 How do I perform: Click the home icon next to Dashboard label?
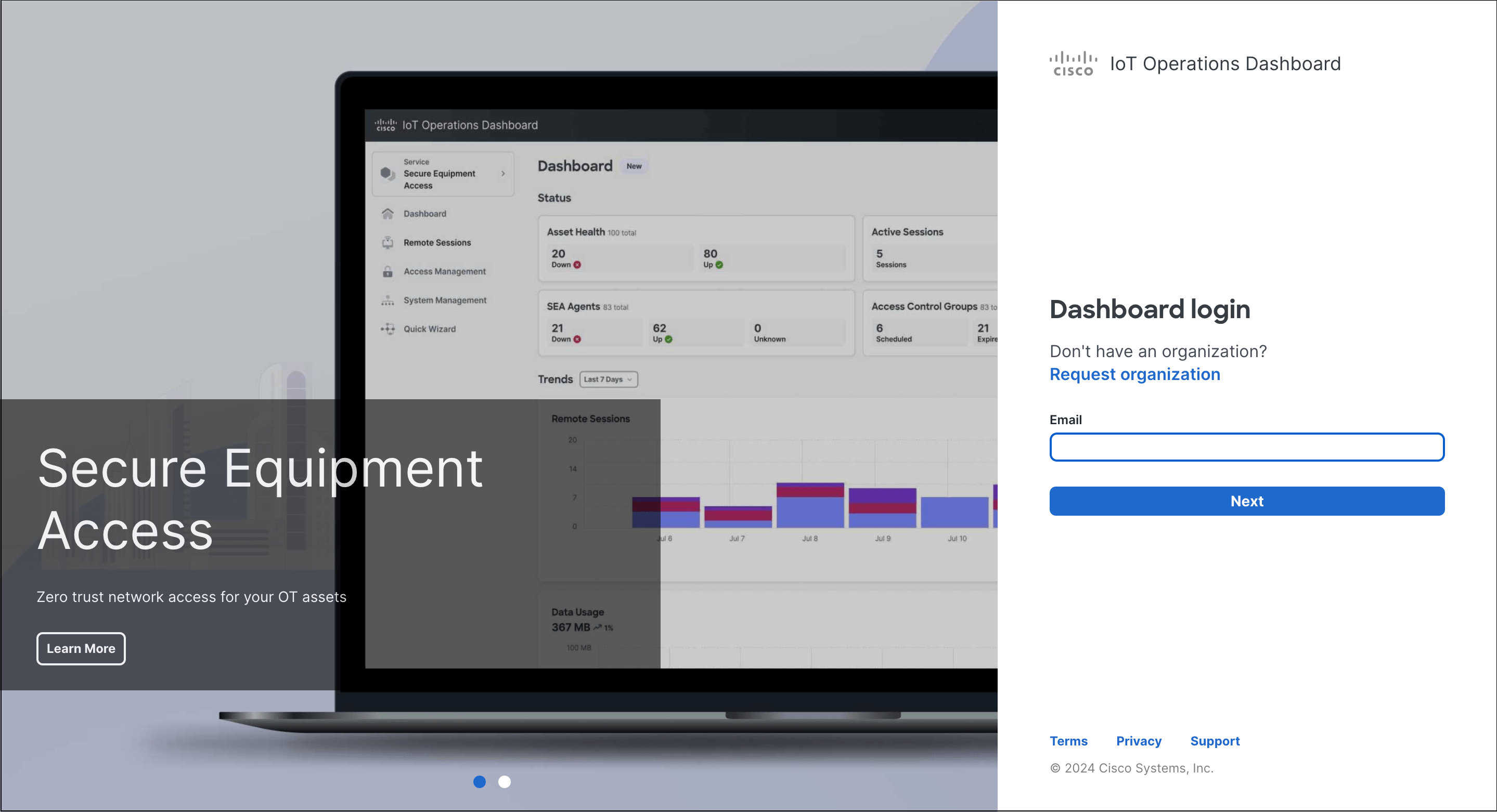[388, 213]
